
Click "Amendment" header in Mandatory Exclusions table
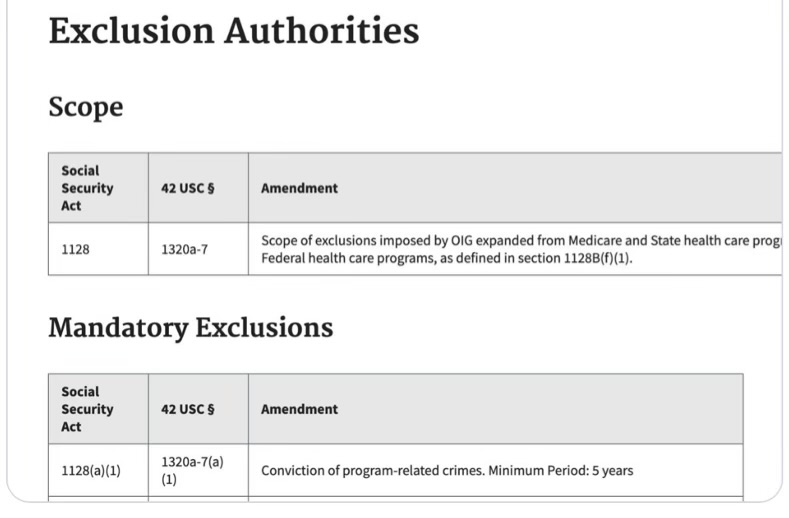pos(299,409)
